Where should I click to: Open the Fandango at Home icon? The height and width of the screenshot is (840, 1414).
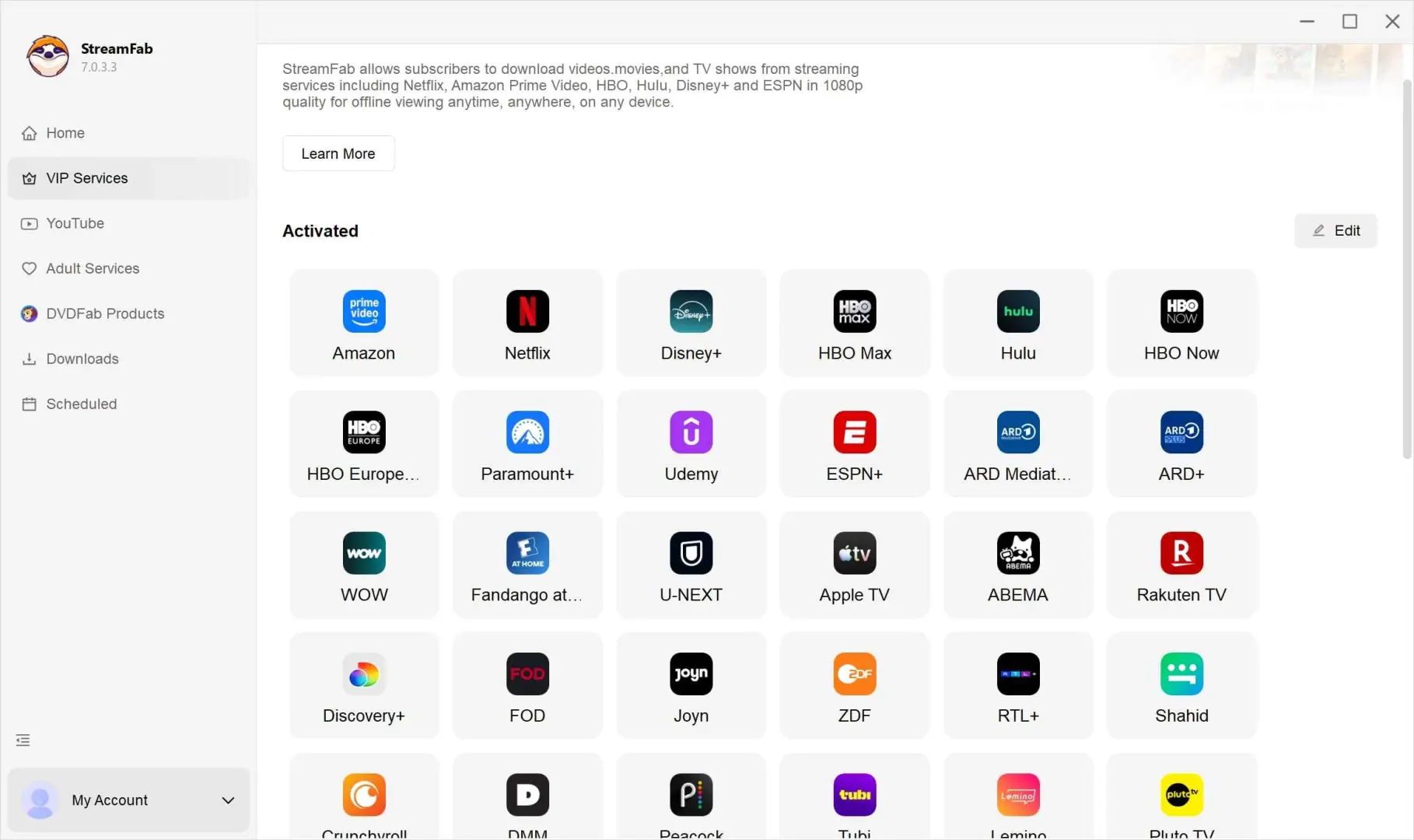tap(527, 553)
